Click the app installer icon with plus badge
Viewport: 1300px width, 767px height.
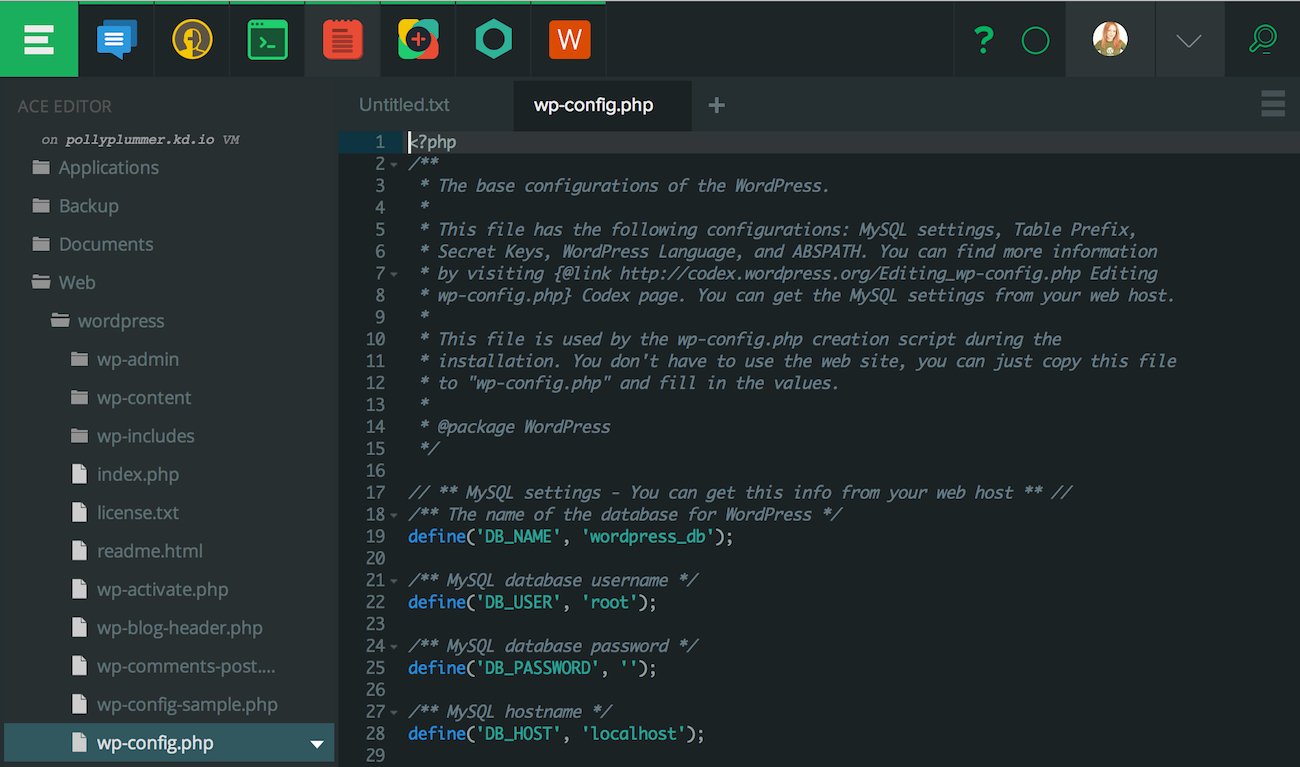click(417, 39)
